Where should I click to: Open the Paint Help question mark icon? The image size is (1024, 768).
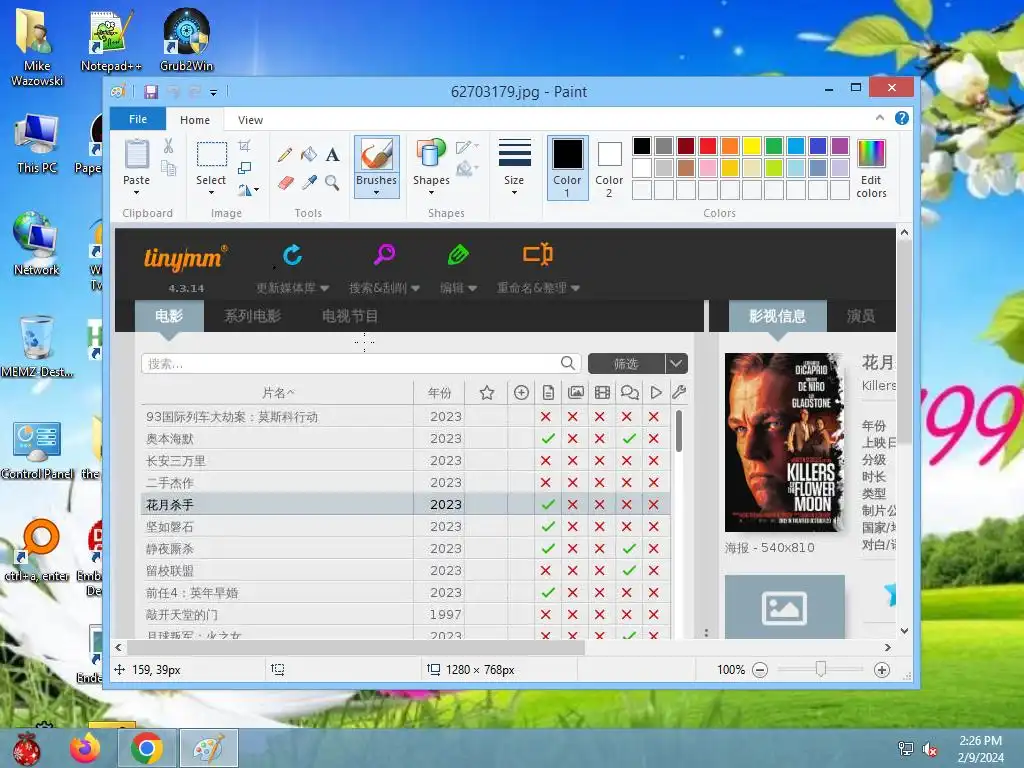[x=901, y=118]
